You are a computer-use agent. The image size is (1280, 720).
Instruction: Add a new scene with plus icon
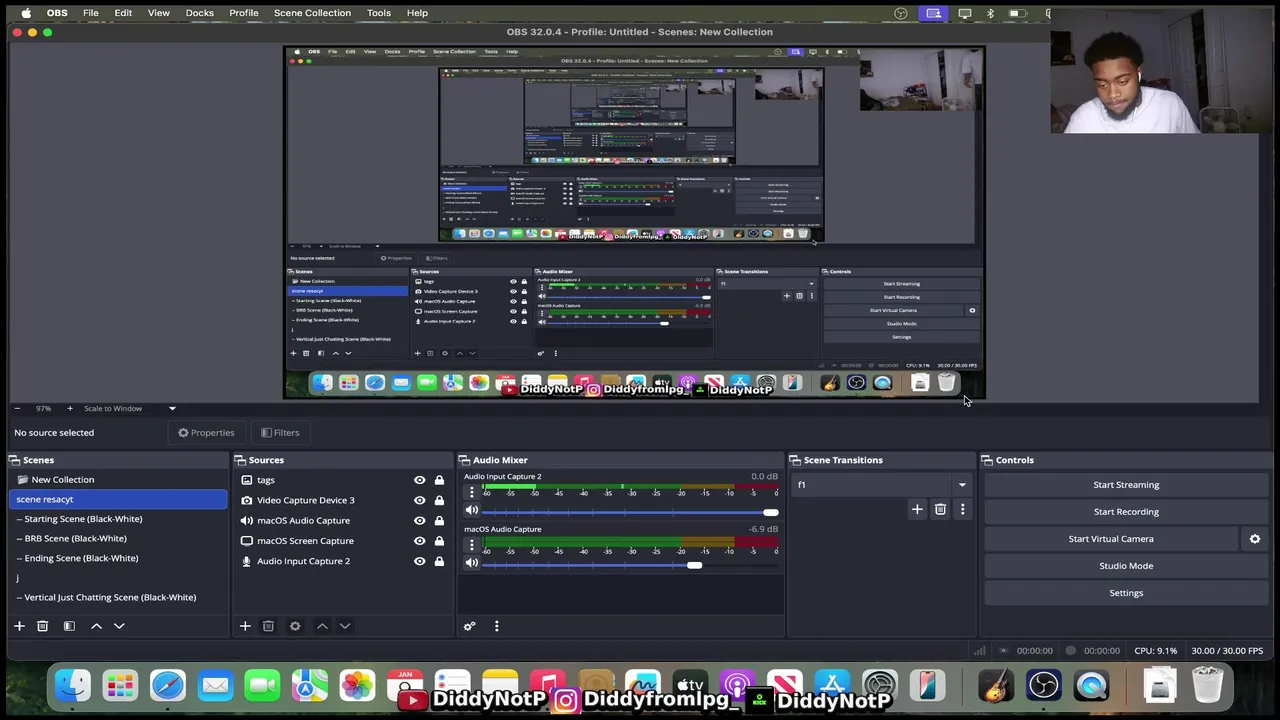pos(19,626)
